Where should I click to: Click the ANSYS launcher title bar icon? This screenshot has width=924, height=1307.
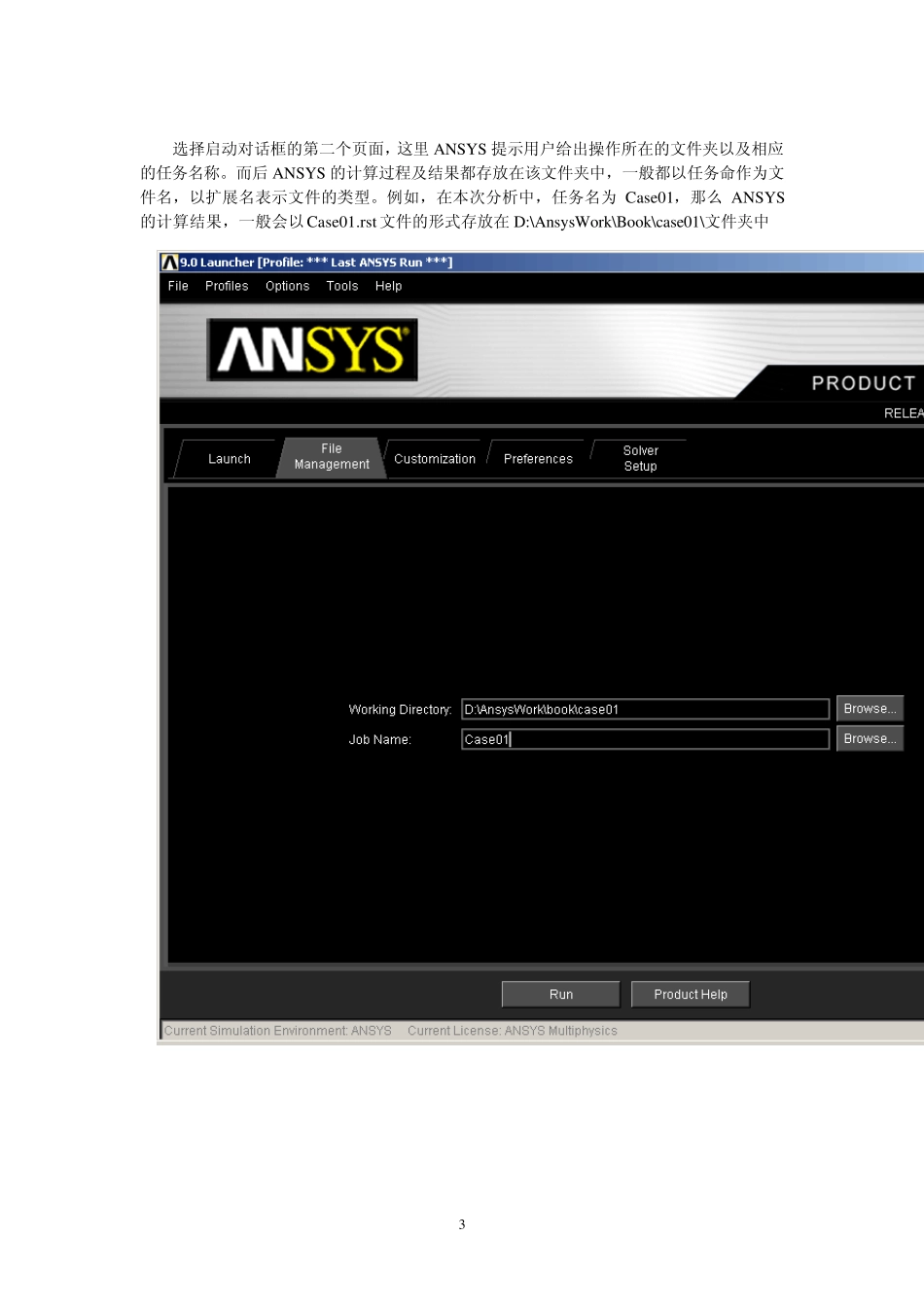coord(170,263)
